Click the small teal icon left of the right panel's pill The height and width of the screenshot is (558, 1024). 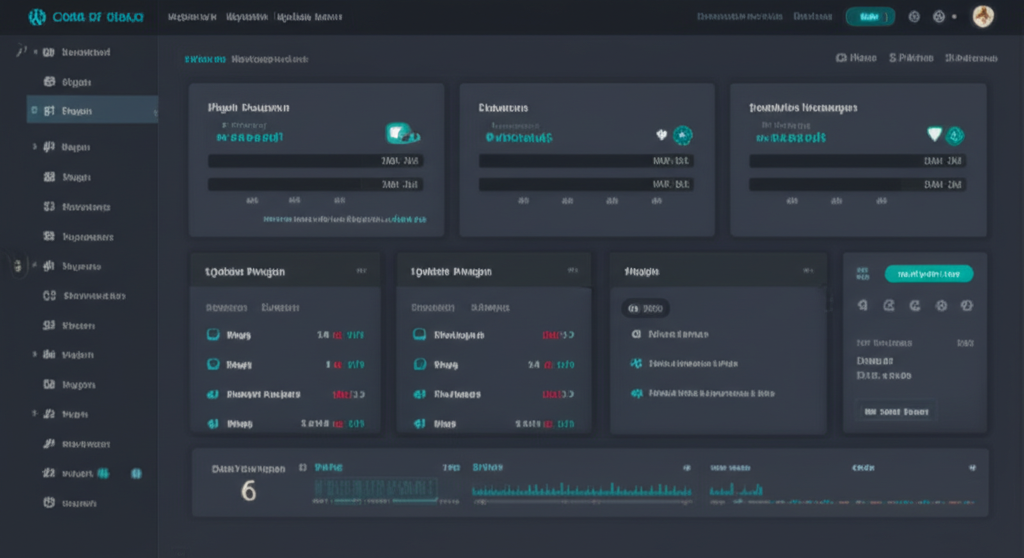coord(863,274)
